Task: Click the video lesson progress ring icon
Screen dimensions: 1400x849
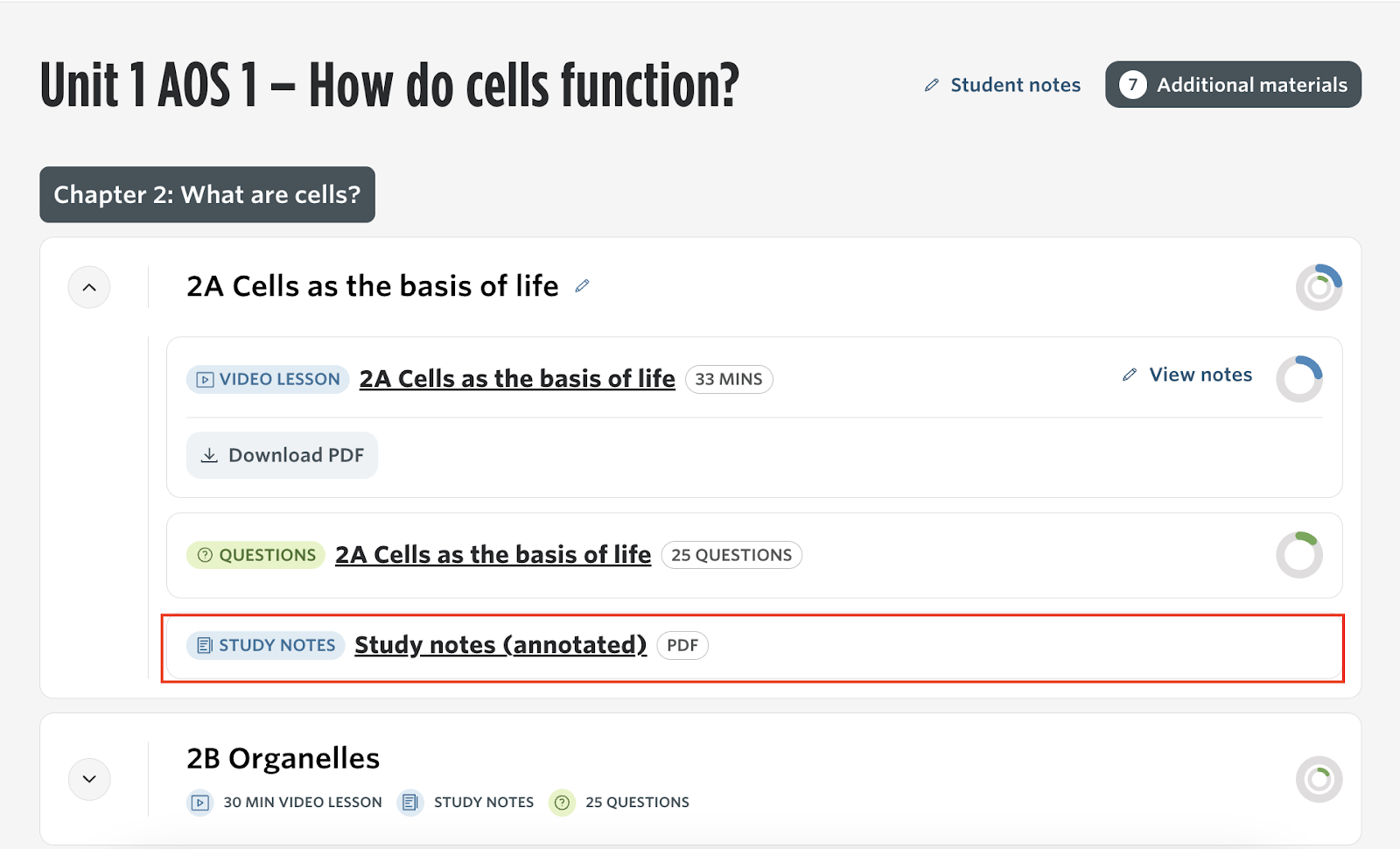Action: [1299, 379]
